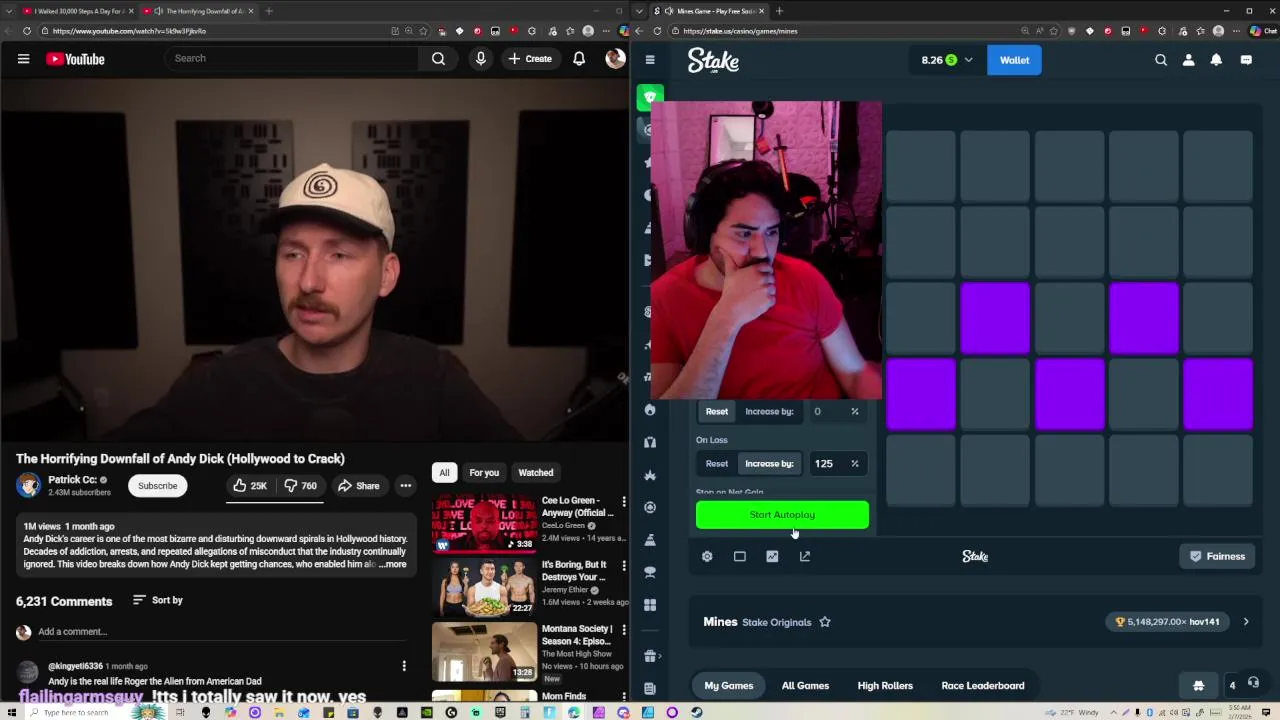Switch to All Games tab

click(x=805, y=685)
